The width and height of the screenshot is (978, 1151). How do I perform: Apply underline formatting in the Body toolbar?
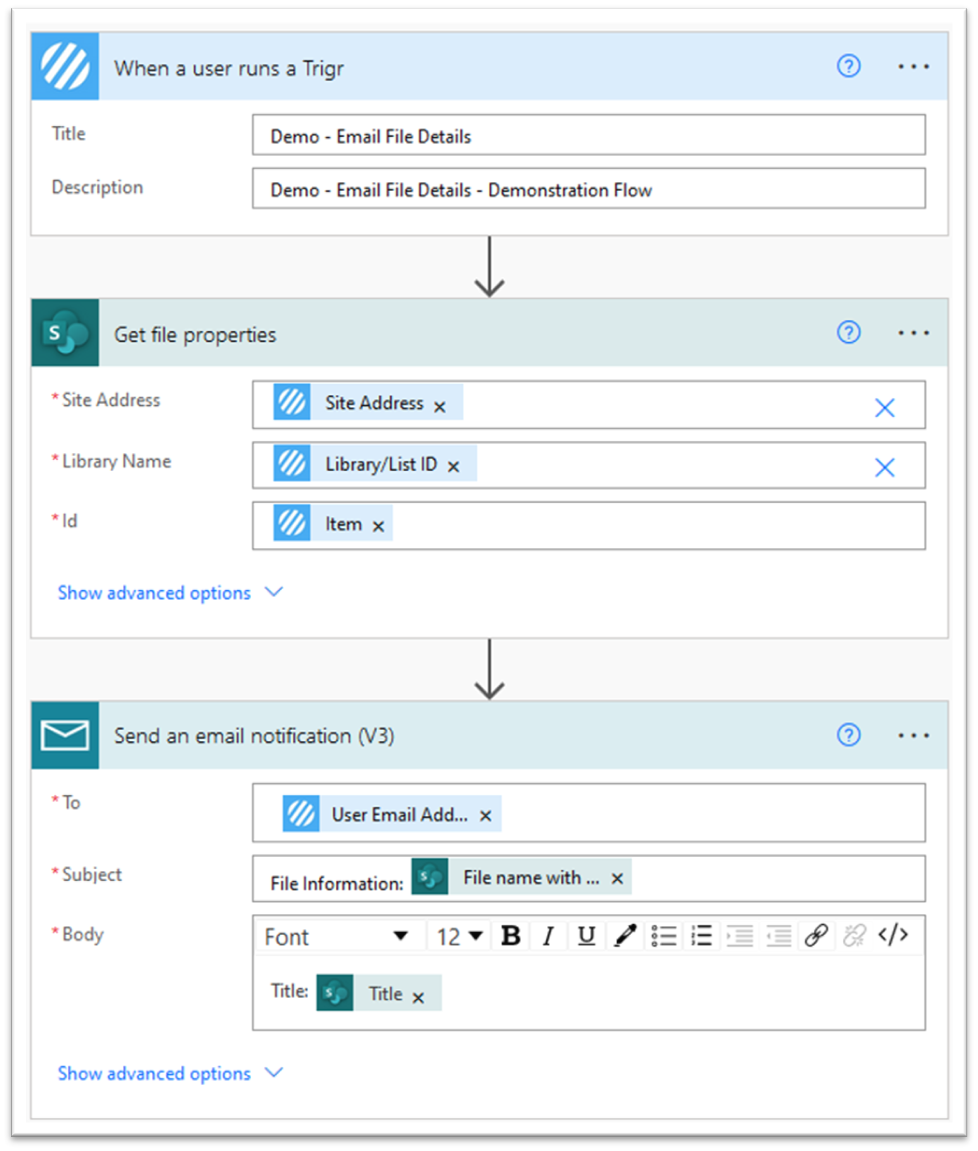click(x=587, y=936)
